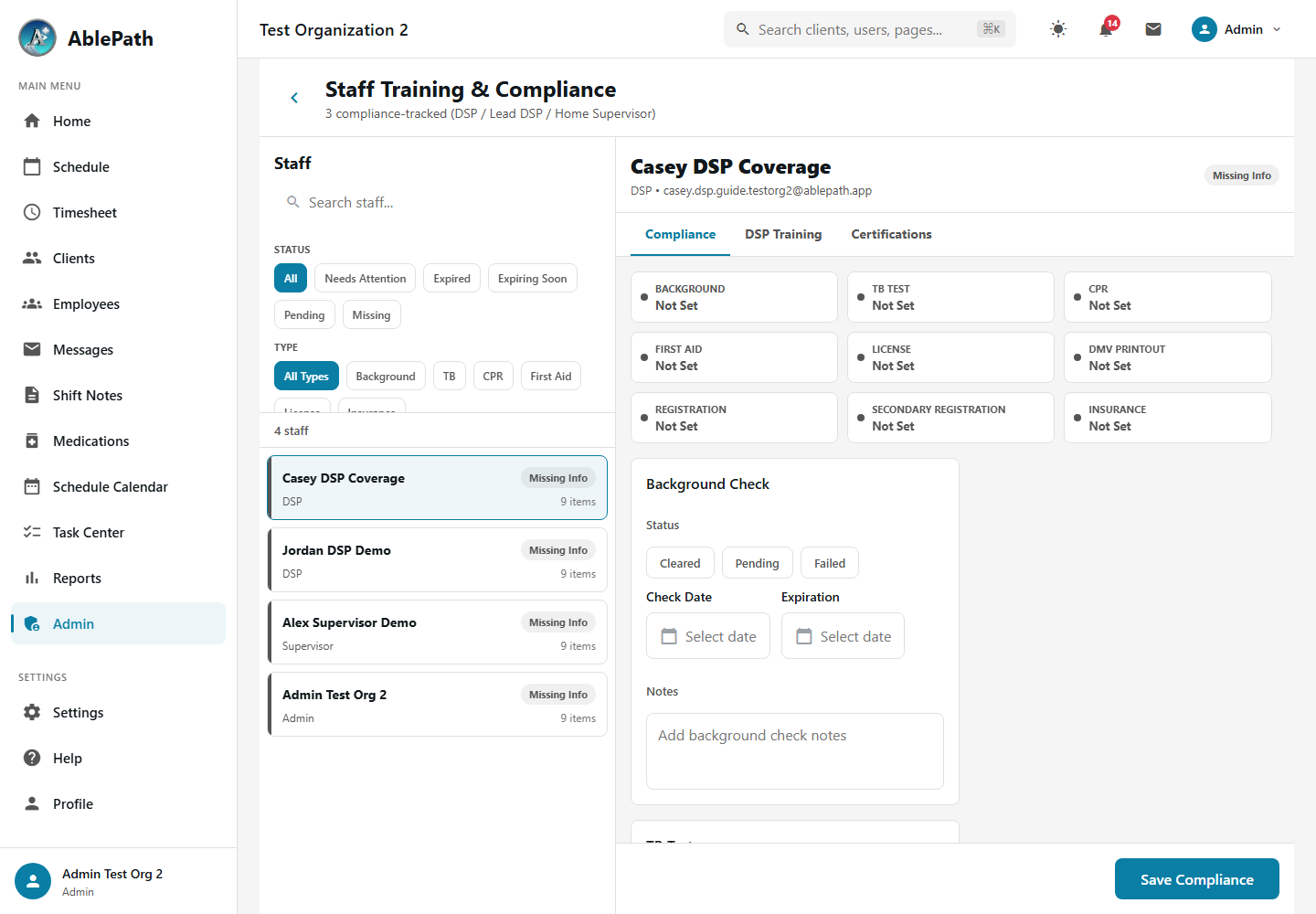This screenshot has width=1316, height=914.
Task: Open the Admin user dropdown menu
Action: [1237, 29]
